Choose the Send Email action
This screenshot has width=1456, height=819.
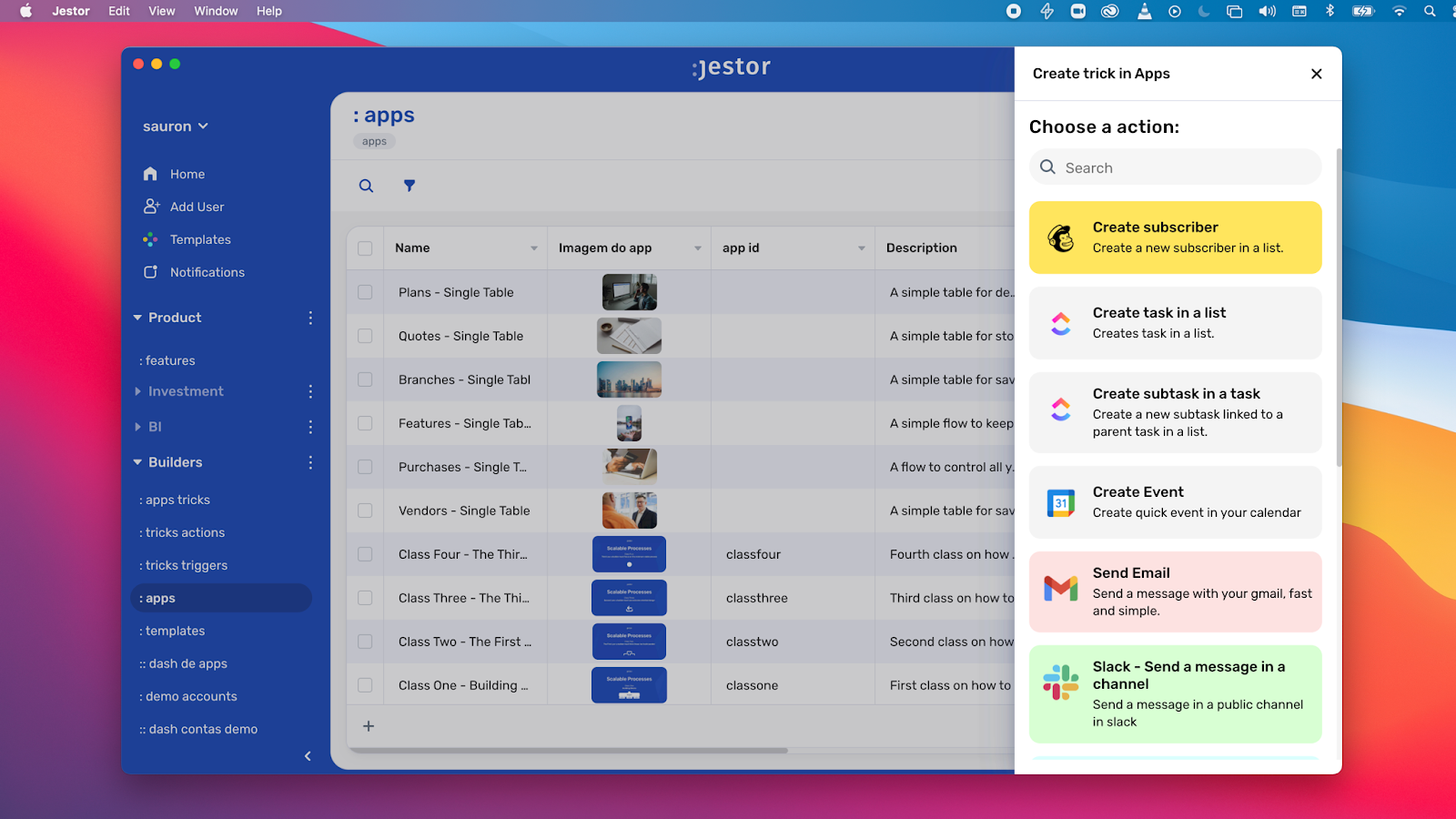pyautogui.click(x=1176, y=591)
